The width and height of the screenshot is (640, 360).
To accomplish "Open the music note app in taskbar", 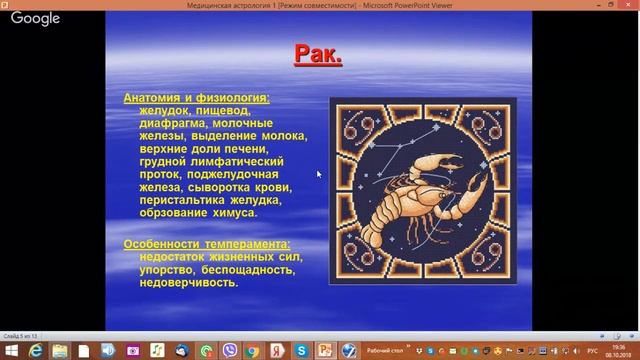I will tap(157, 351).
